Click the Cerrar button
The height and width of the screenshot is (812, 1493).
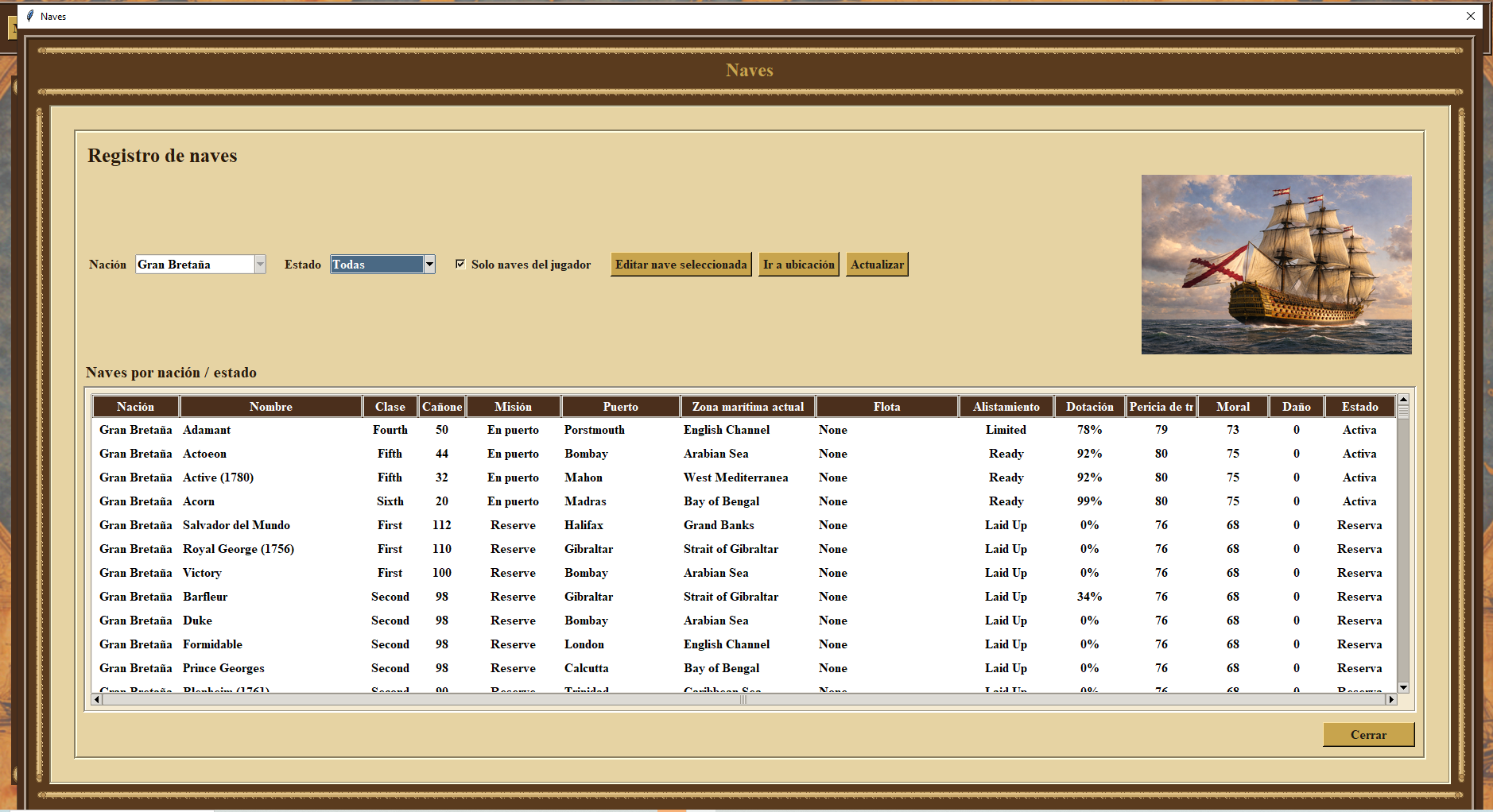point(1368,735)
